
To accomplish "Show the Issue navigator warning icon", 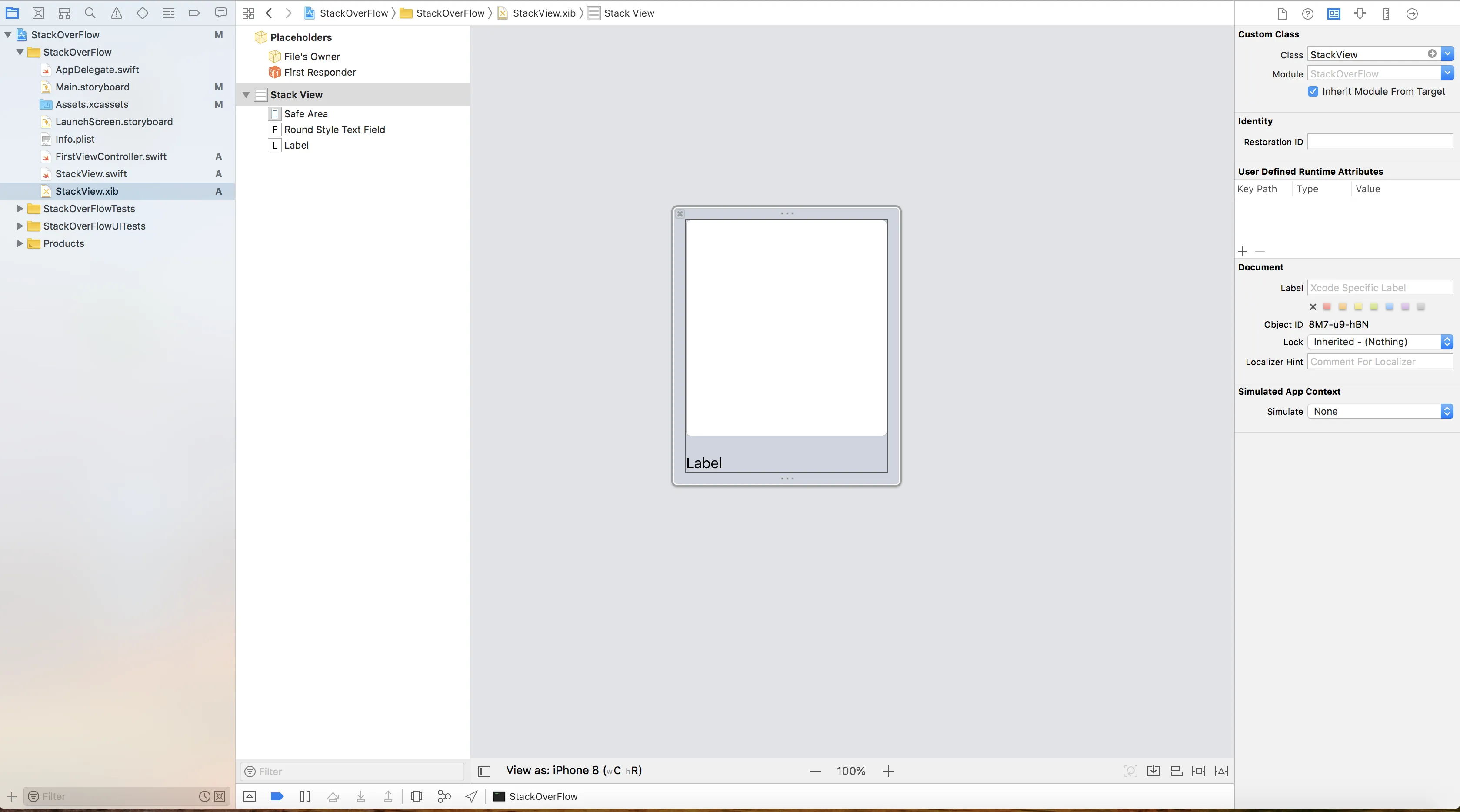I will pos(116,13).
